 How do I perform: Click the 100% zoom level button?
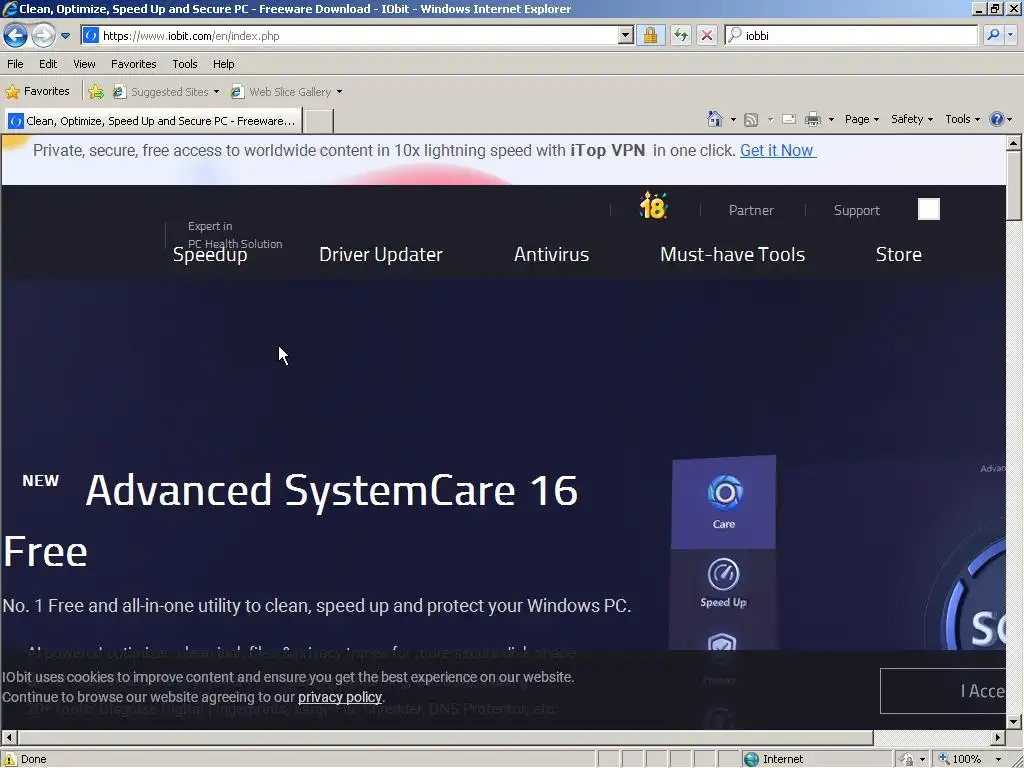click(x=960, y=759)
